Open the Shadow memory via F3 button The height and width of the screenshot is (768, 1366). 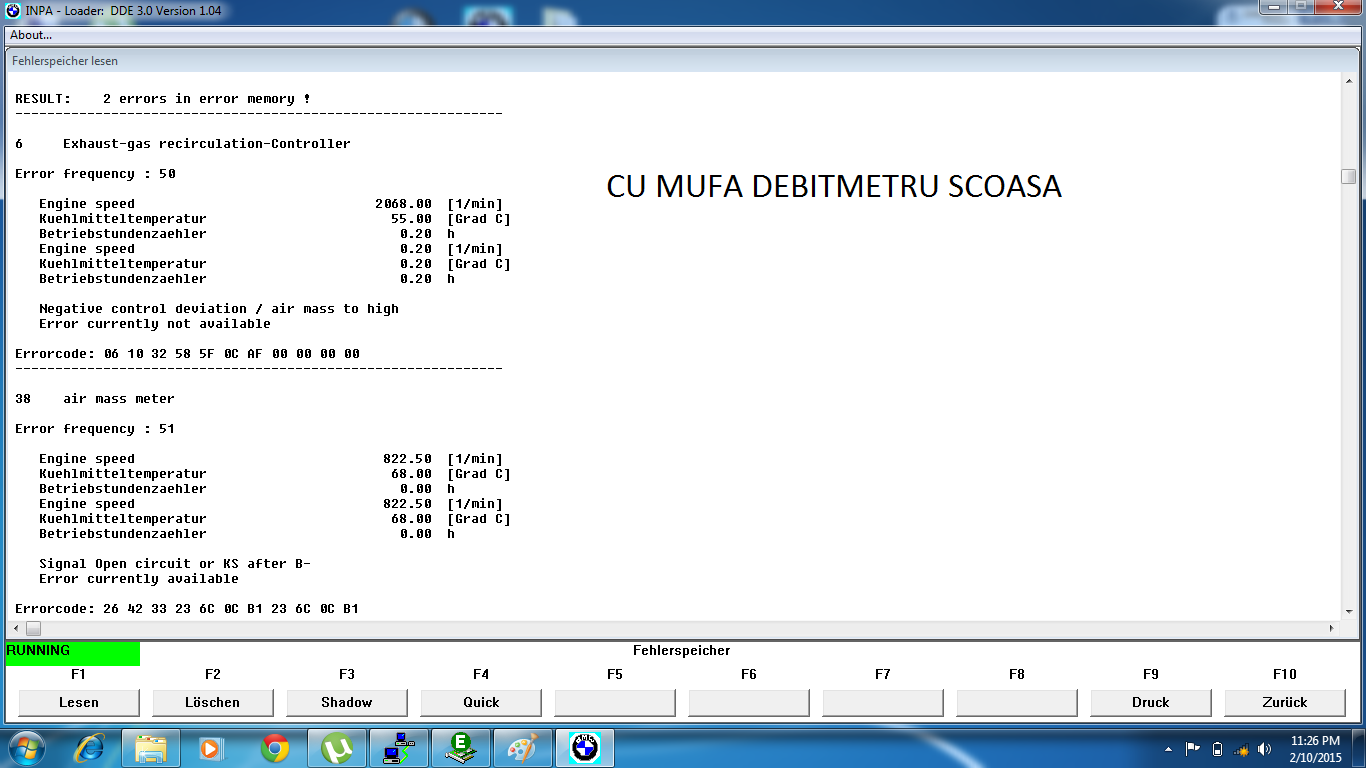click(347, 703)
